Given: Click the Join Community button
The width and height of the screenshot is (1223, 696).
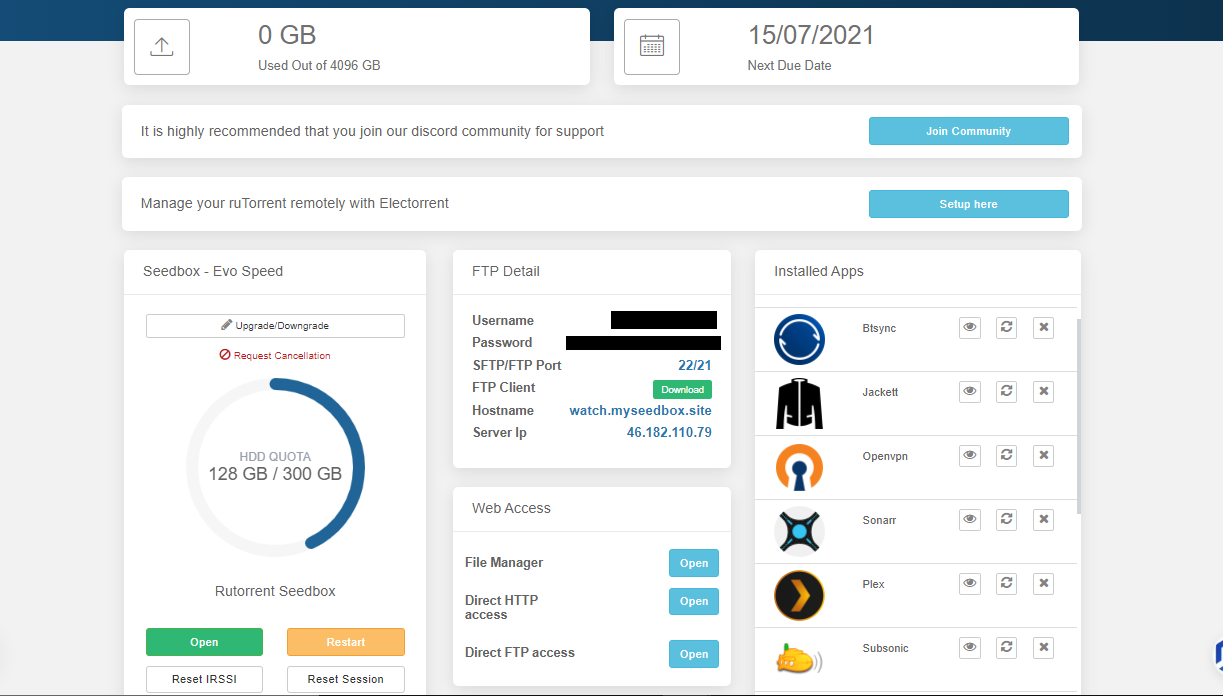Looking at the screenshot, I should point(968,131).
